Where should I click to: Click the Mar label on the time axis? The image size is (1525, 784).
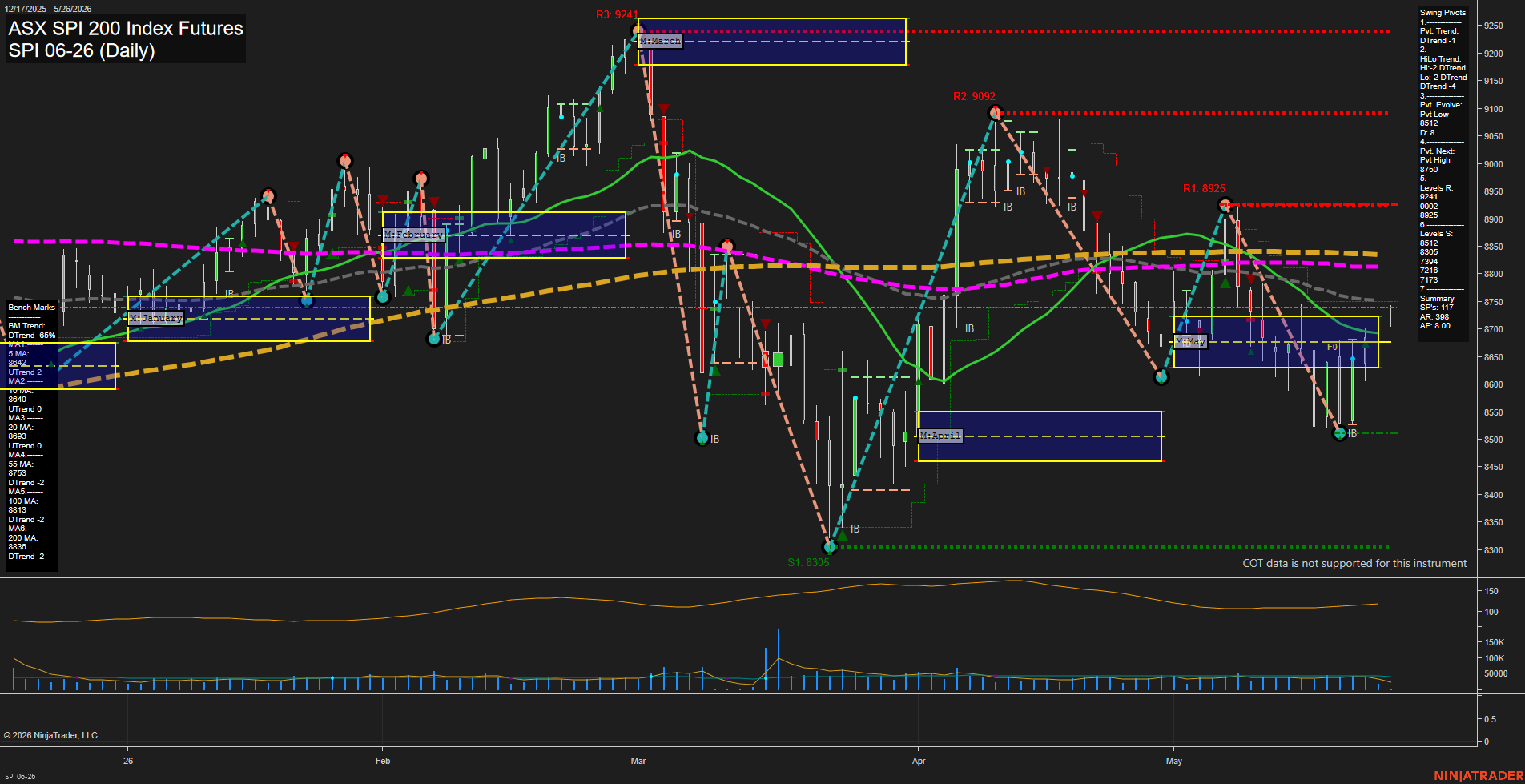[x=638, y=761]
